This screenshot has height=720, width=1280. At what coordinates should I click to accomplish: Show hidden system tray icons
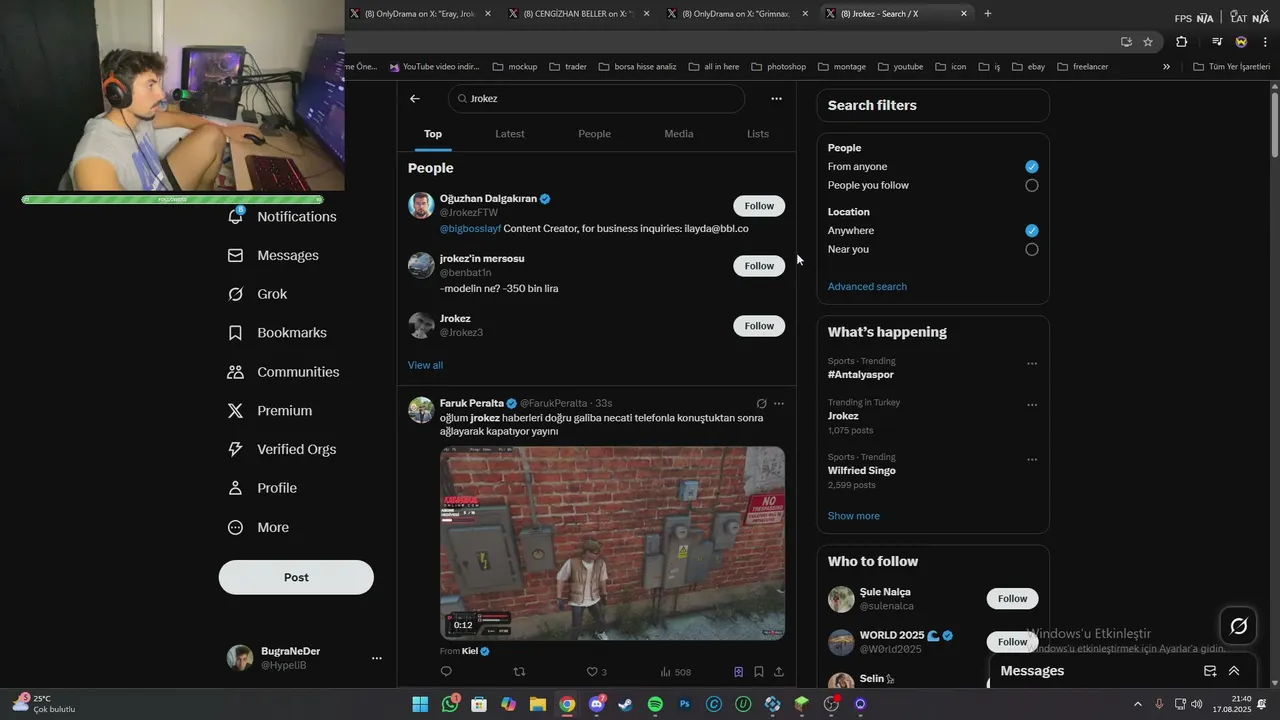coord(1138,704)
